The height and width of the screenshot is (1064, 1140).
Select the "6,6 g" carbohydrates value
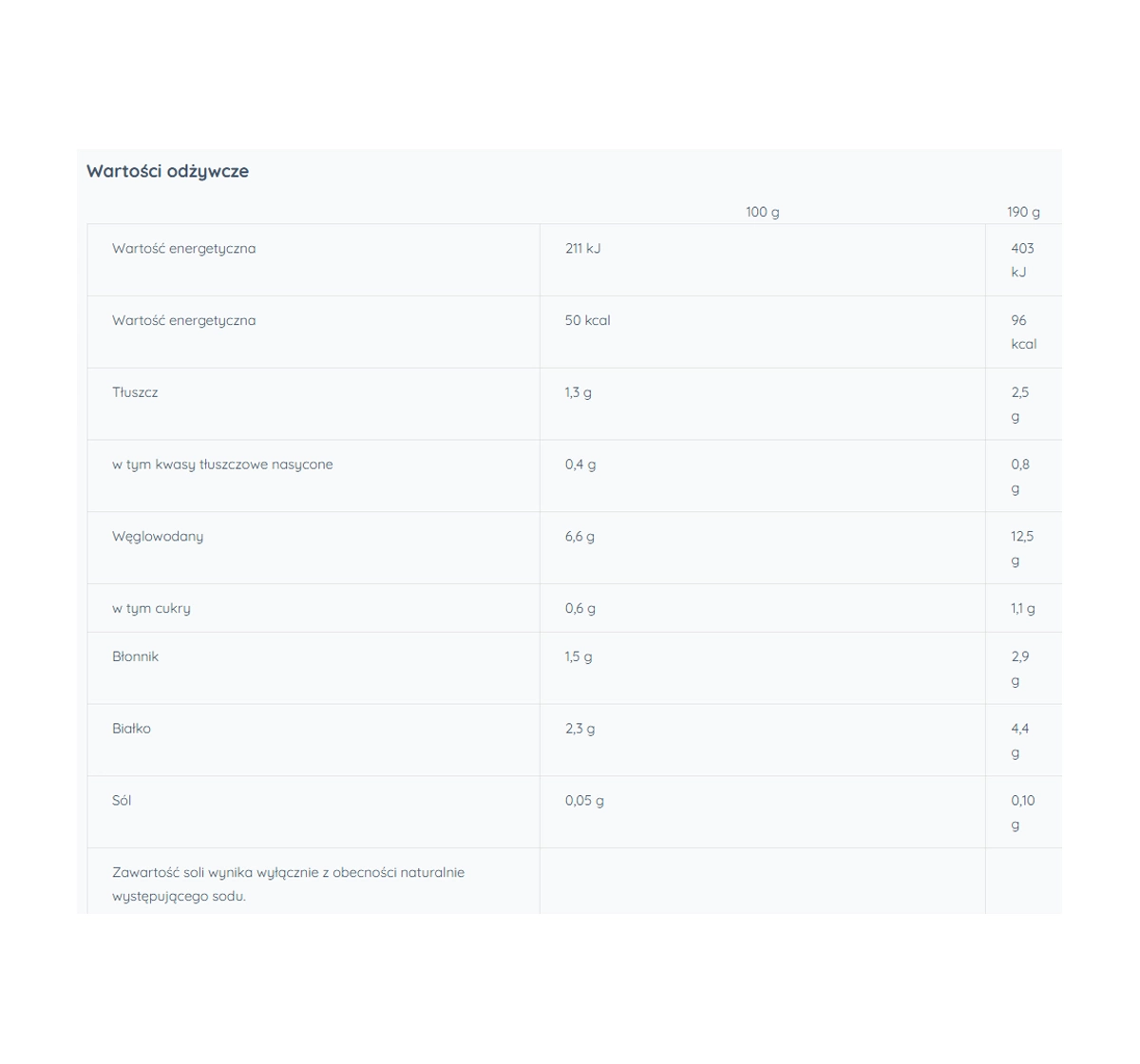tap(579, 536)
